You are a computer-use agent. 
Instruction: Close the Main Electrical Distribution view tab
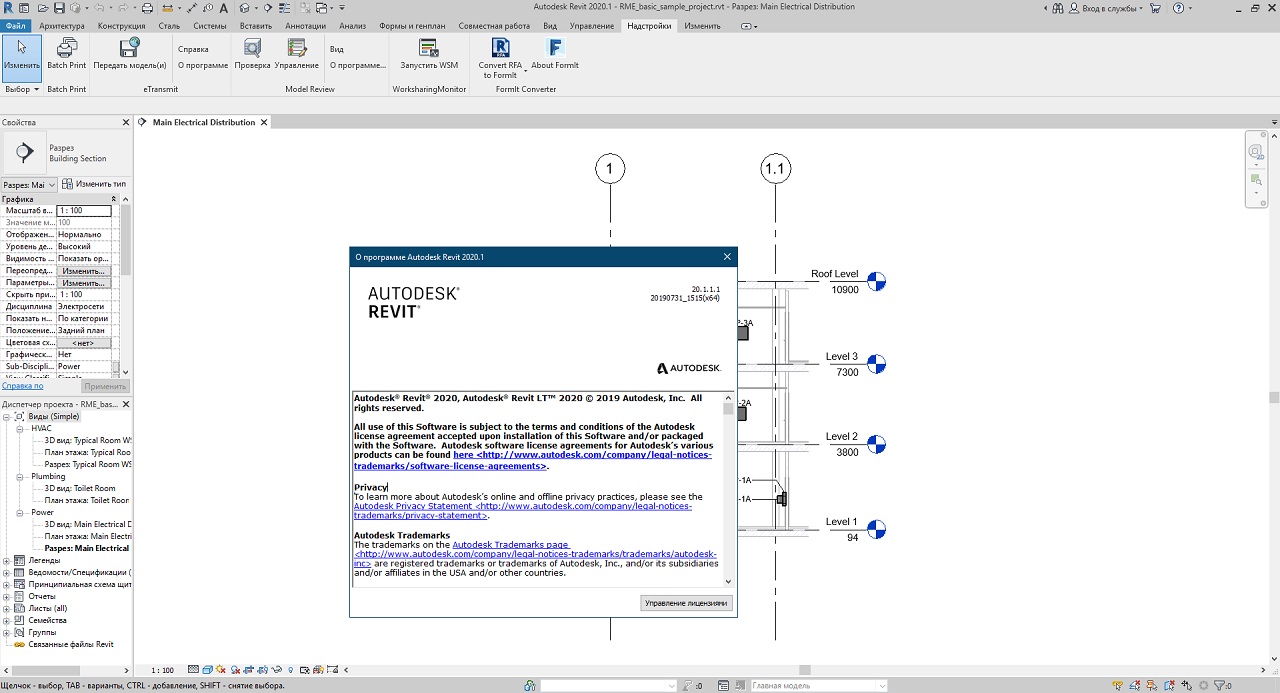point(265,122)
